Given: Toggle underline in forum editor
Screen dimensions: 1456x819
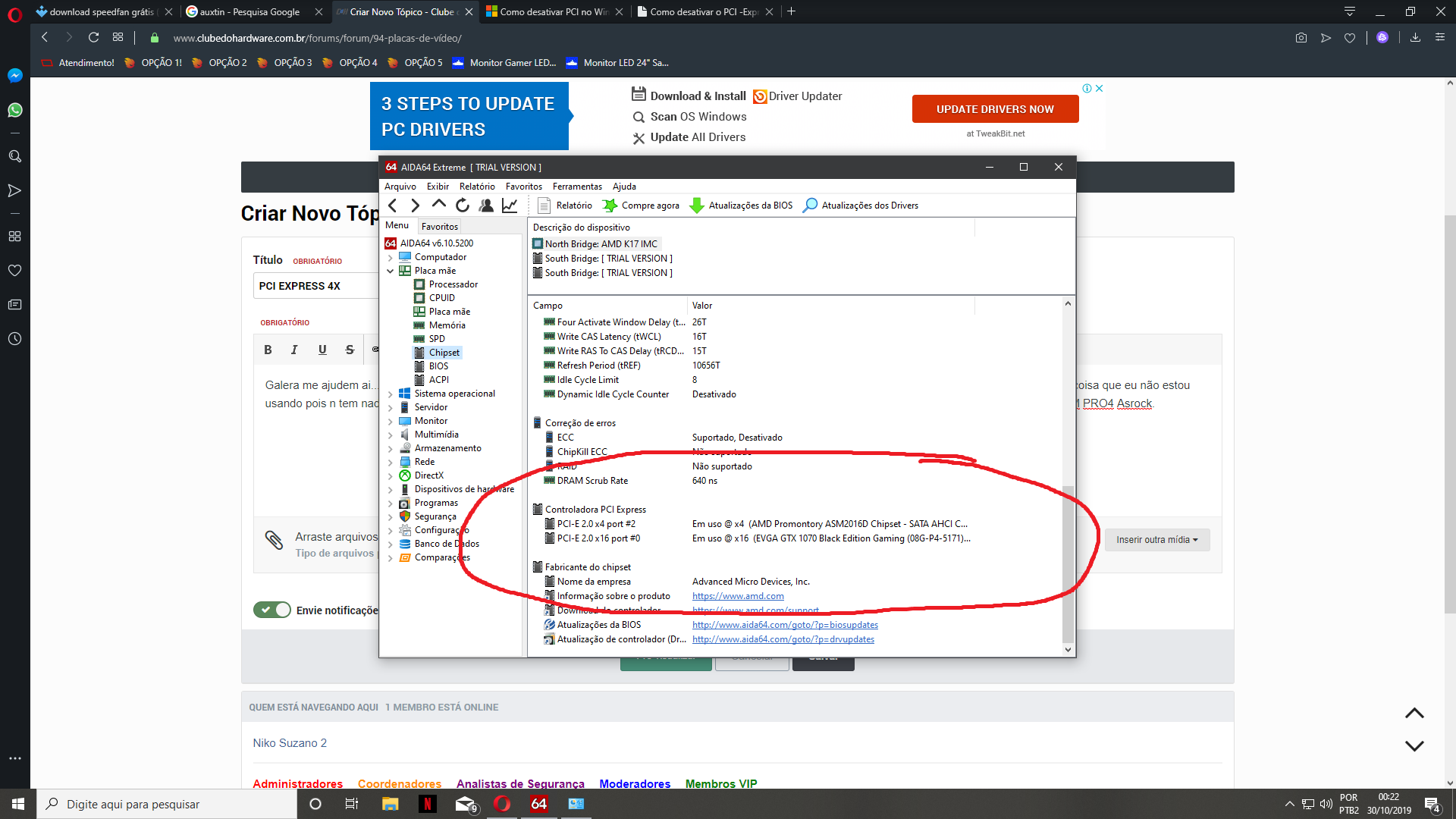Looking at the screenshot, I should [322, 350].
